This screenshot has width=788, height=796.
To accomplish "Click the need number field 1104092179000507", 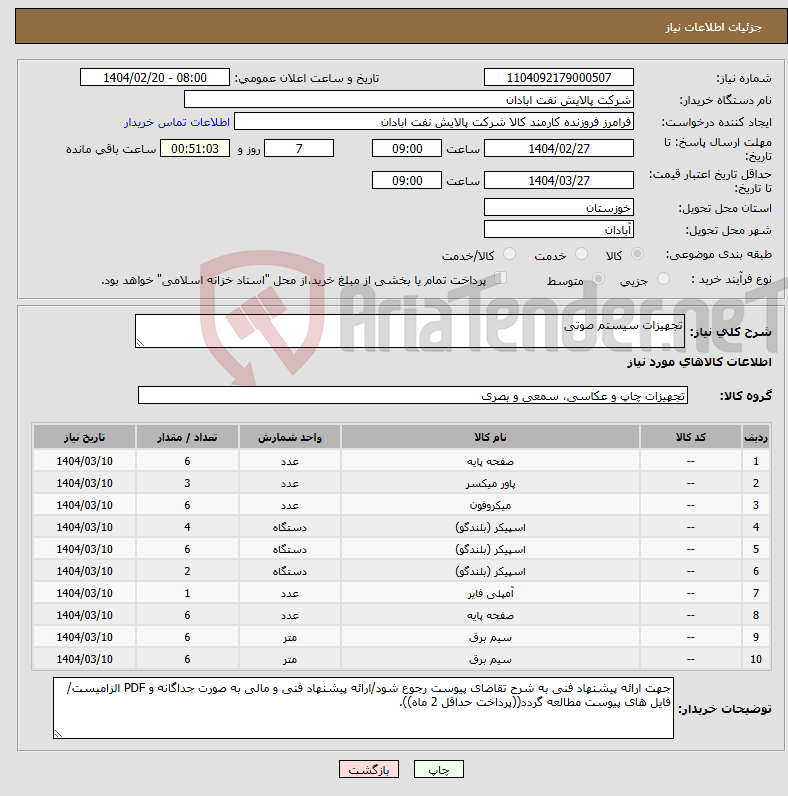I will (559, 78).
